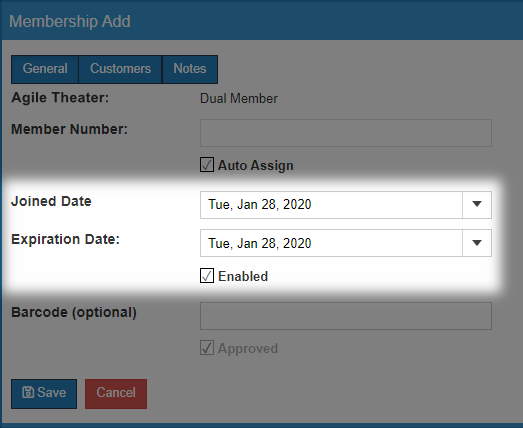The image size is (523, 428).
Task: Open the Joined Date calendar dropdown arrow
Action: [477, 204]
